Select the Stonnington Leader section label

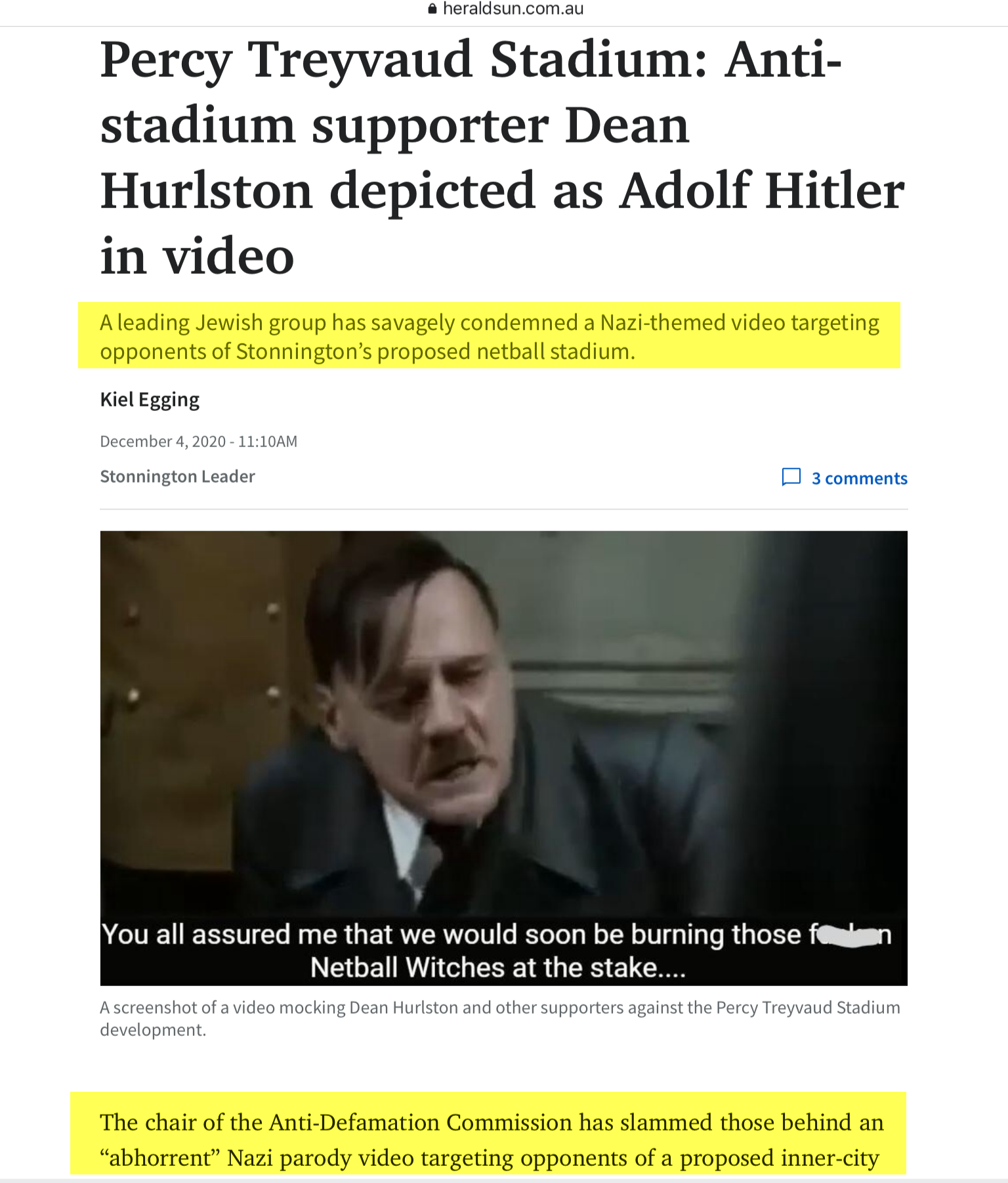[x=177, y=476]
